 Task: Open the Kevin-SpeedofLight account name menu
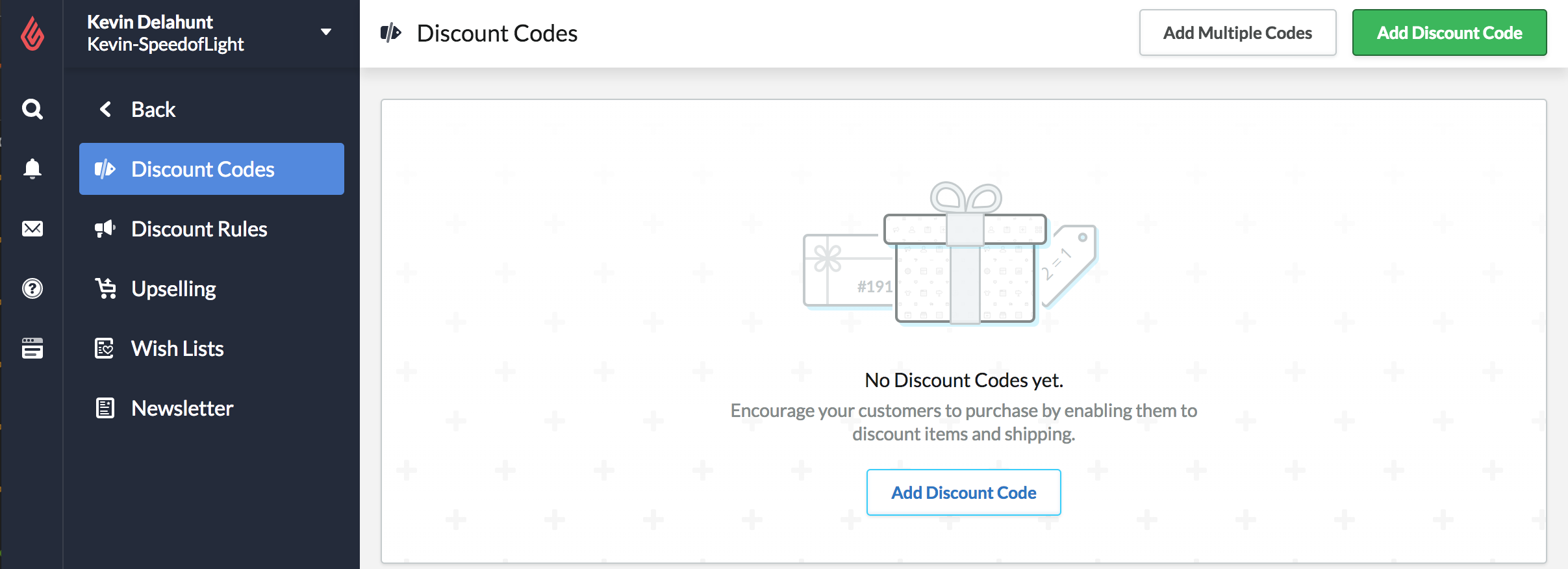click(166, 44)
